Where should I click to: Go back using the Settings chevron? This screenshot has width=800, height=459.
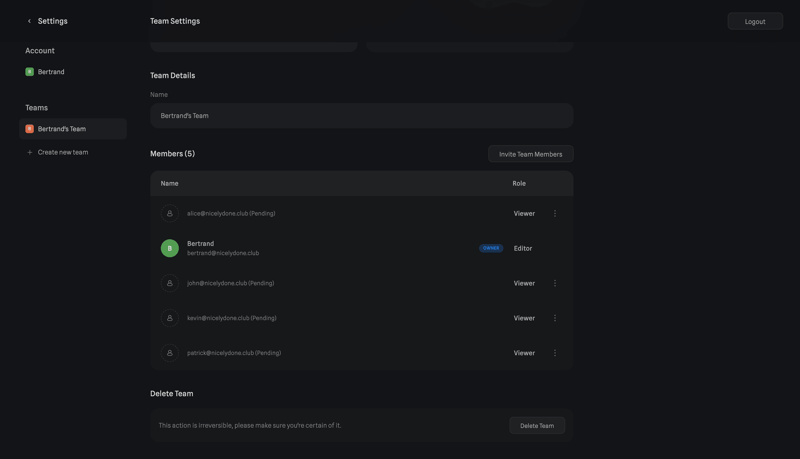click(29, 21)
